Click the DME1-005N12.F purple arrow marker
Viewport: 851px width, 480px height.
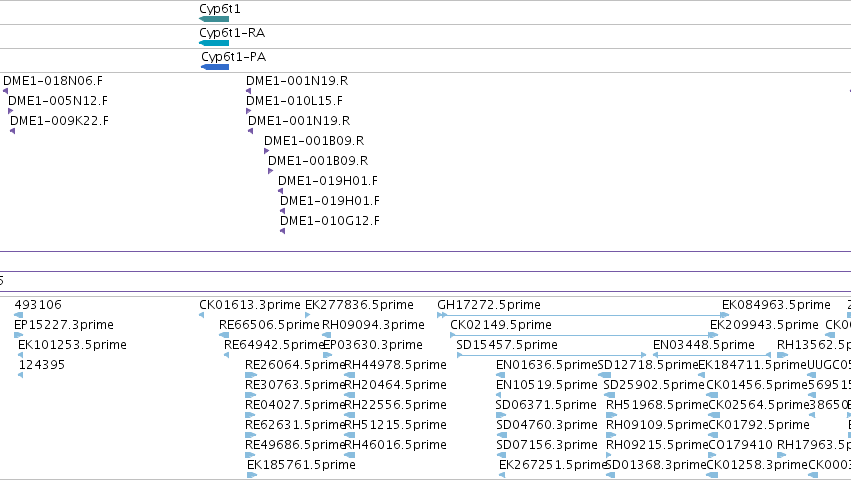pos(11,111)
